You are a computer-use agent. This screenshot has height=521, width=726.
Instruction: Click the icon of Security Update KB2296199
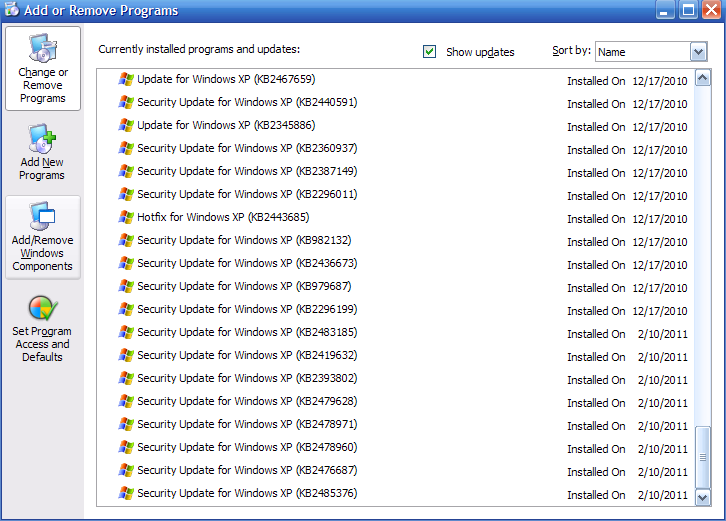[125, 309]
